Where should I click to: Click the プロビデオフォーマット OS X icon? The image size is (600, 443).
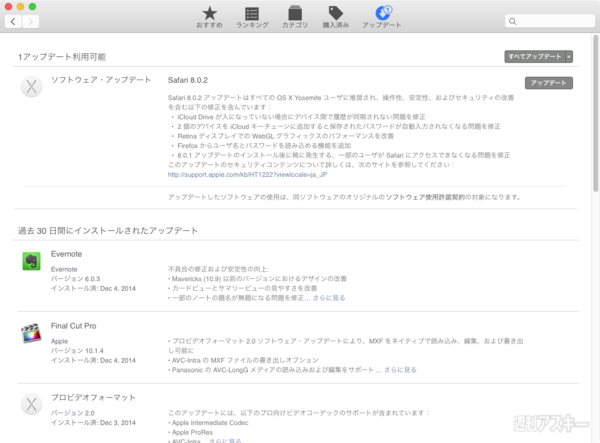click(x=31, y=404)
